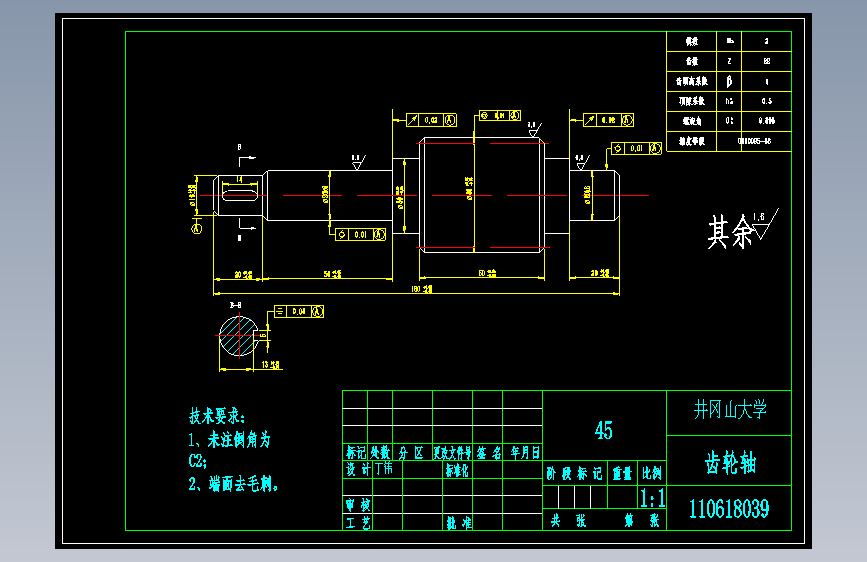Click the 180 overall length dimension
The width and height of the screenshot is (867, 562).
coord(421,289)
